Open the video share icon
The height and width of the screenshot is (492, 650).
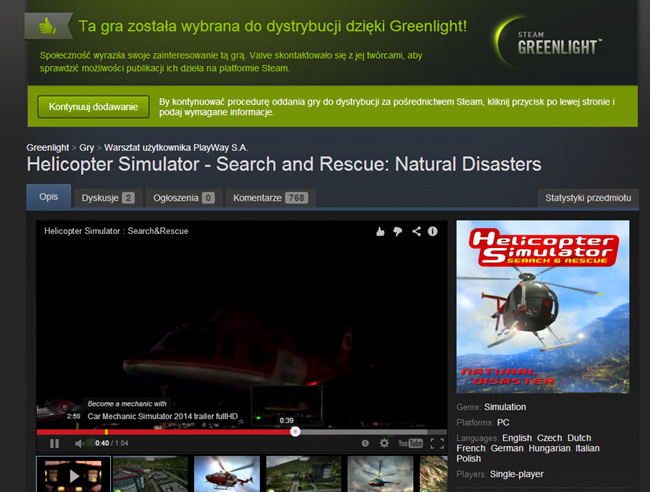point(416,231)
